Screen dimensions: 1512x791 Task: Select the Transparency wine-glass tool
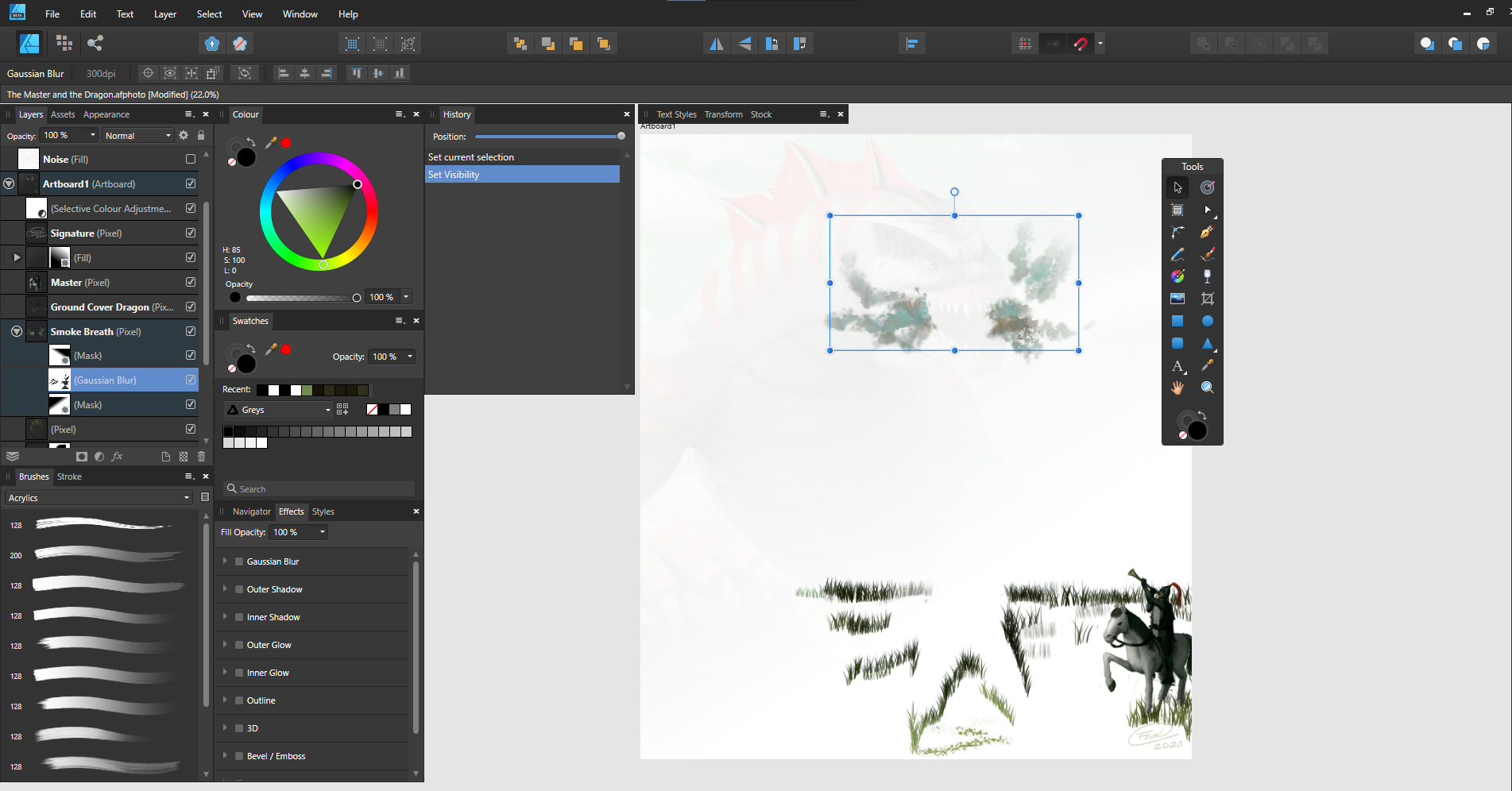point(1208,276)
